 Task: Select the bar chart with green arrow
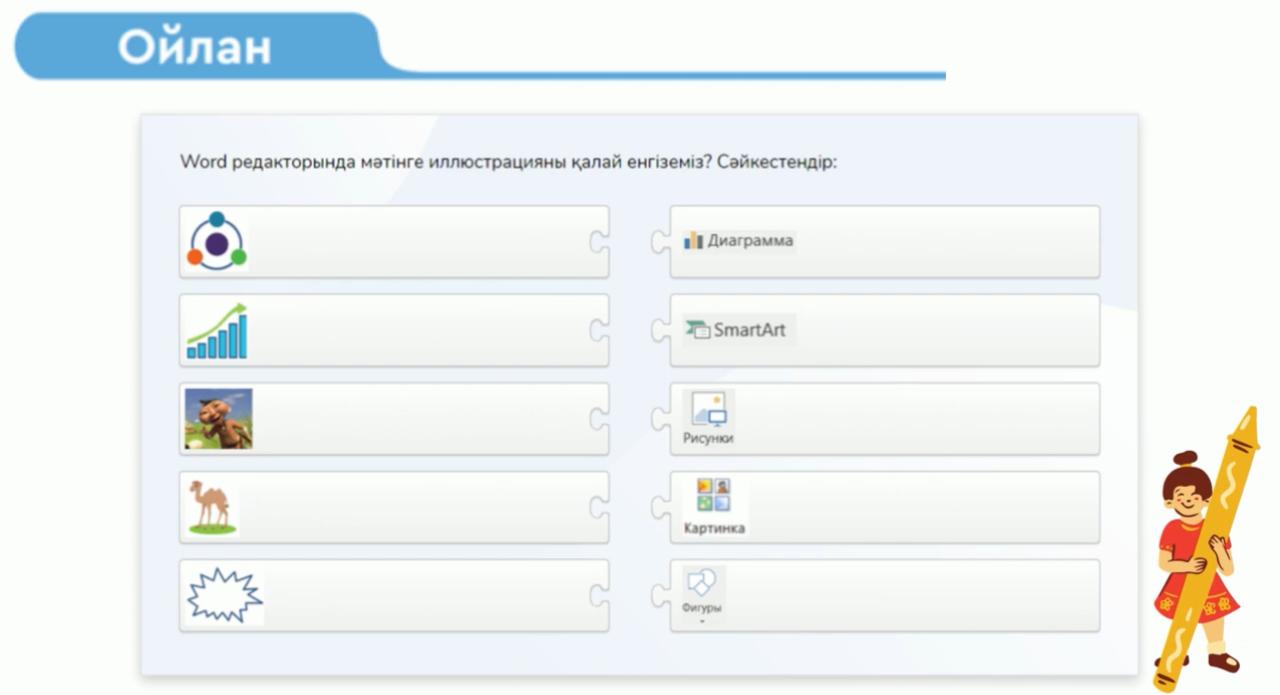217,331
